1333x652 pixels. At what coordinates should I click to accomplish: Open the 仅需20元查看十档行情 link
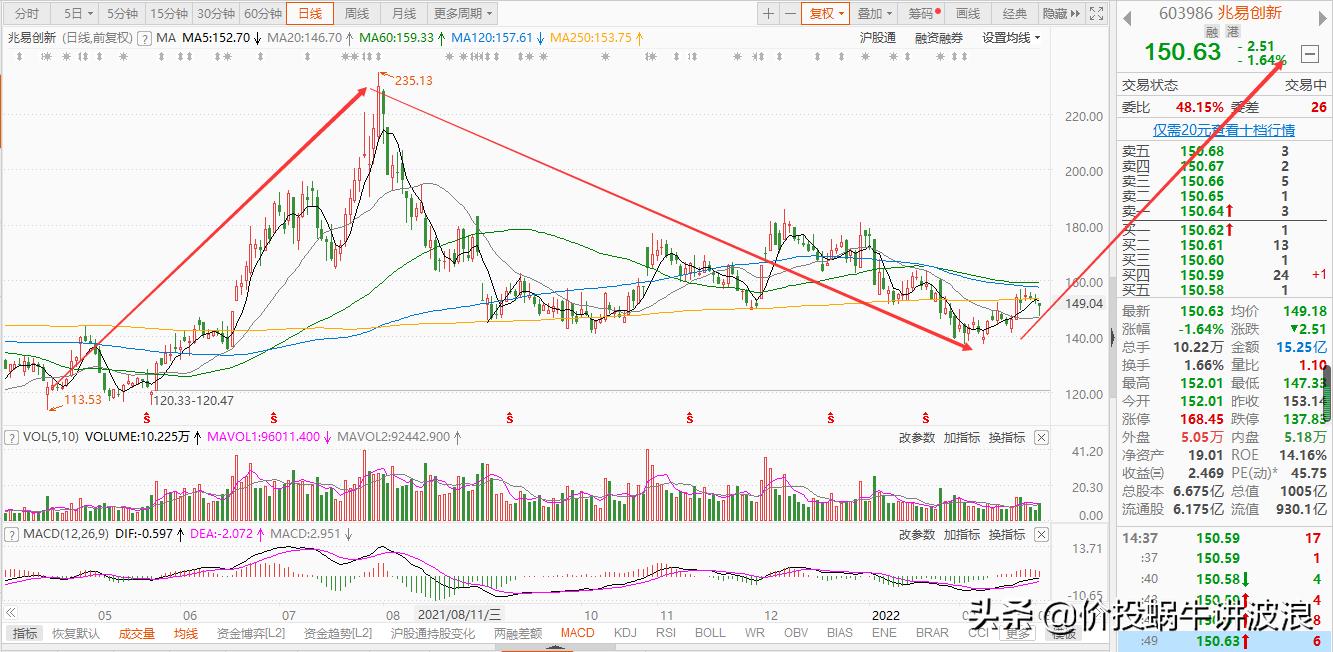pos(1224,130)
